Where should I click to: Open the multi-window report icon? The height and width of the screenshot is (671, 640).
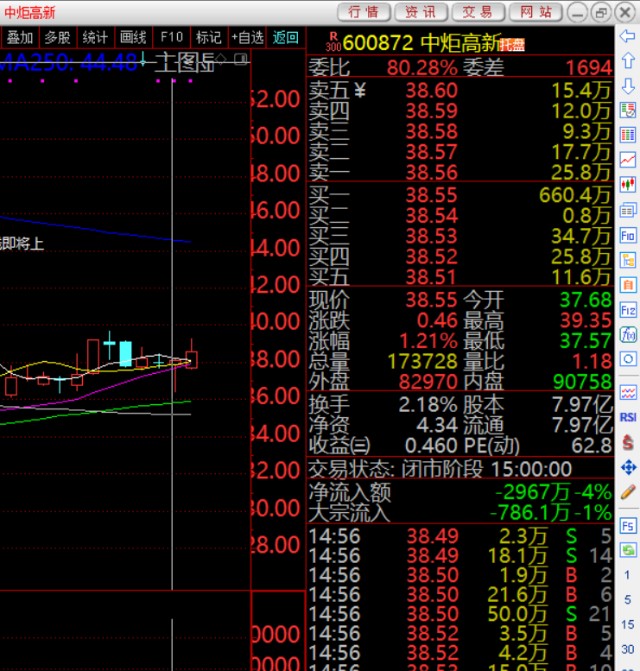click(628, 210)
